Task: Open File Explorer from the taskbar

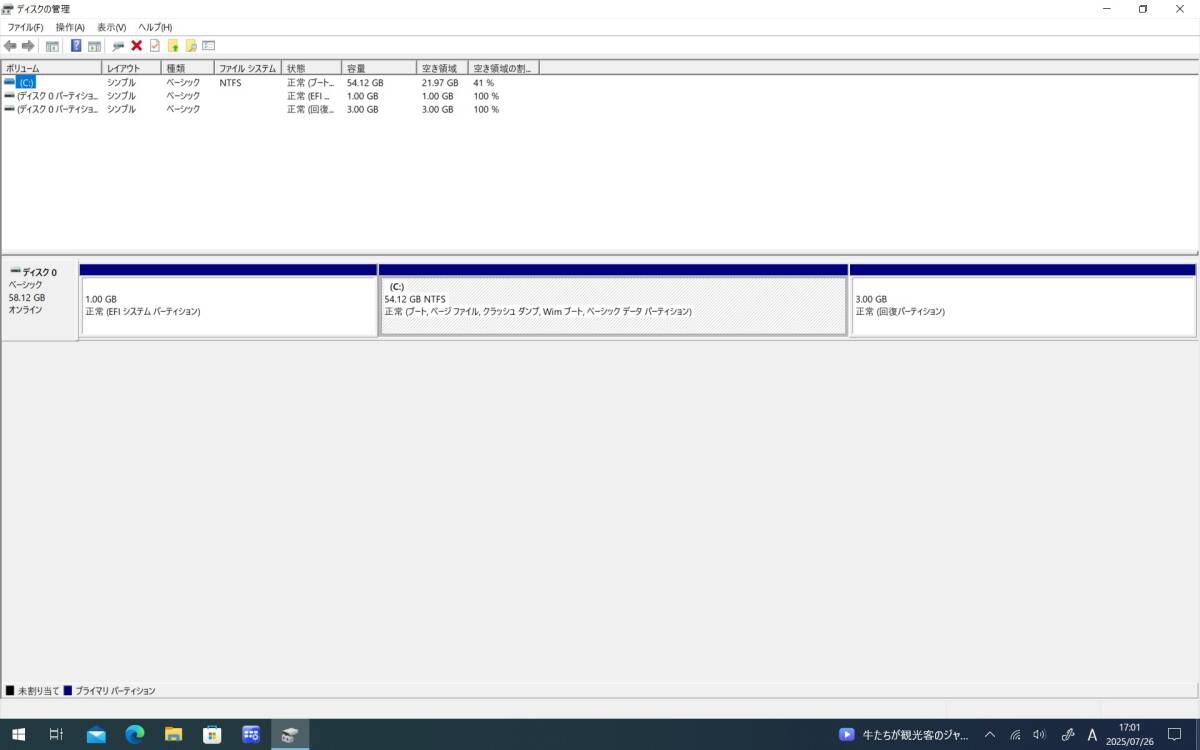Action: point(173,734)
